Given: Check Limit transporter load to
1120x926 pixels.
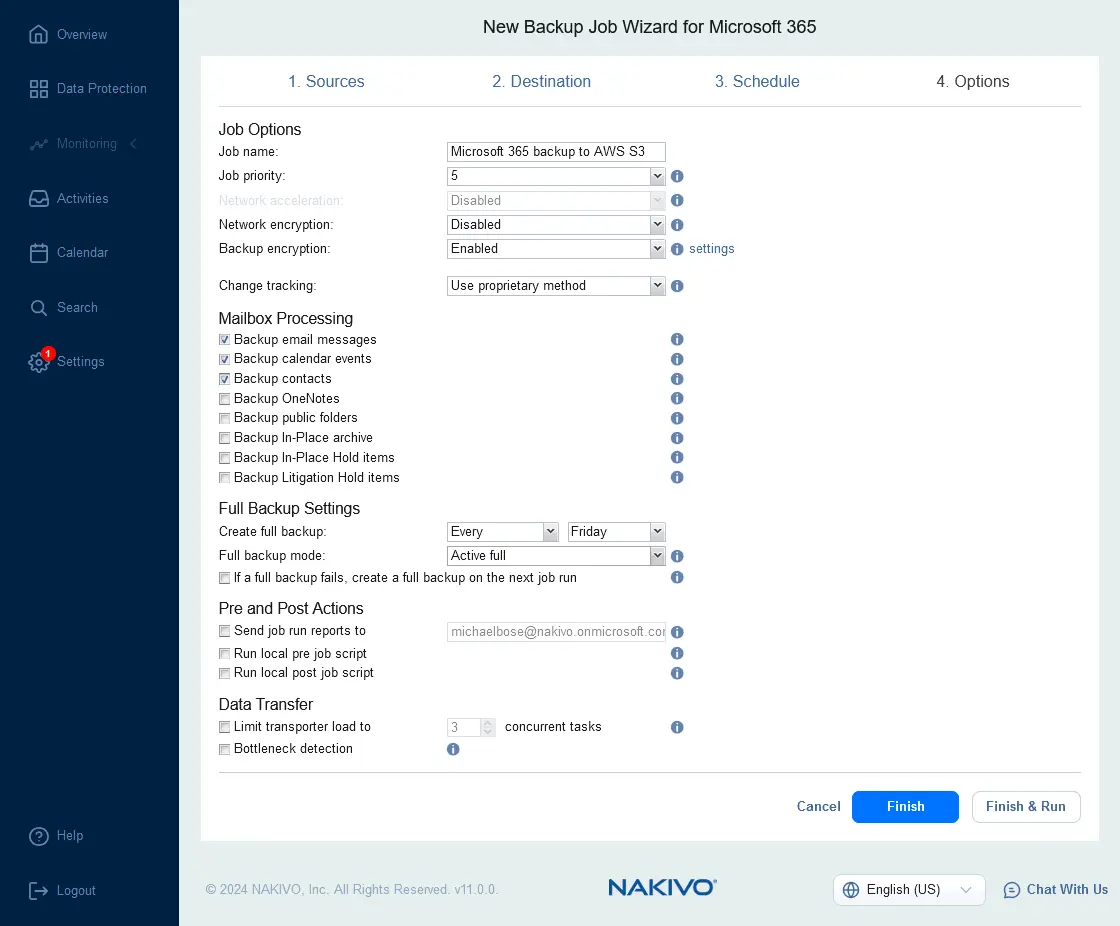Looking at the screenshot, I should (224, 727).
